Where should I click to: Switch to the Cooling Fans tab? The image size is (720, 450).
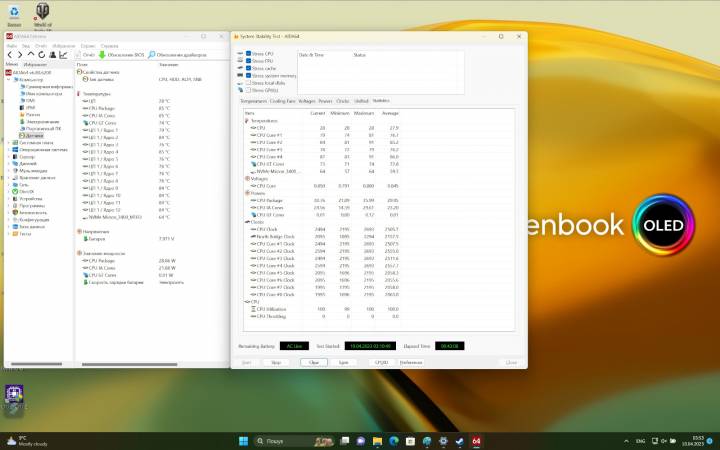coord(282,101)
